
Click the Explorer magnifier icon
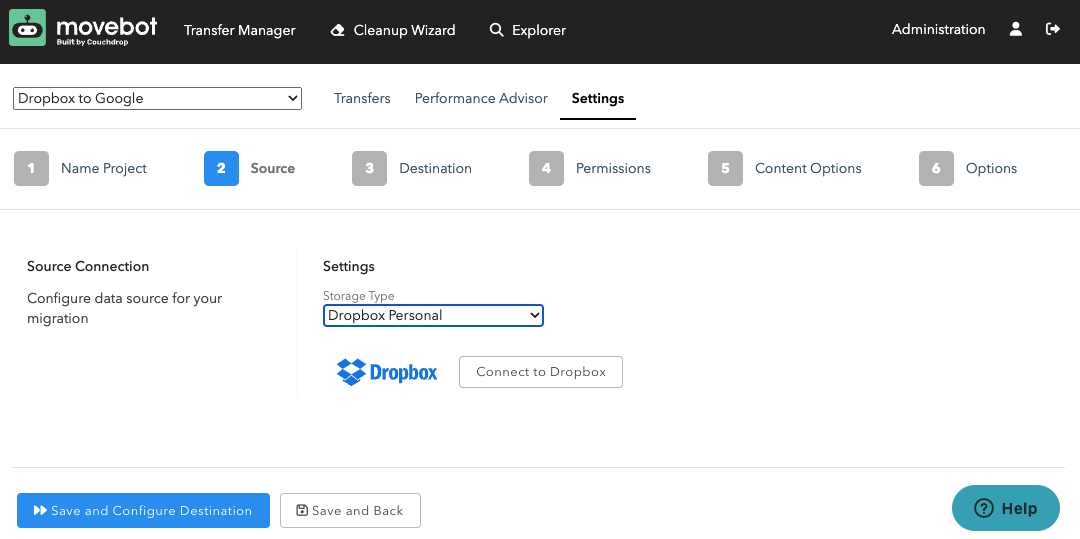496,31
